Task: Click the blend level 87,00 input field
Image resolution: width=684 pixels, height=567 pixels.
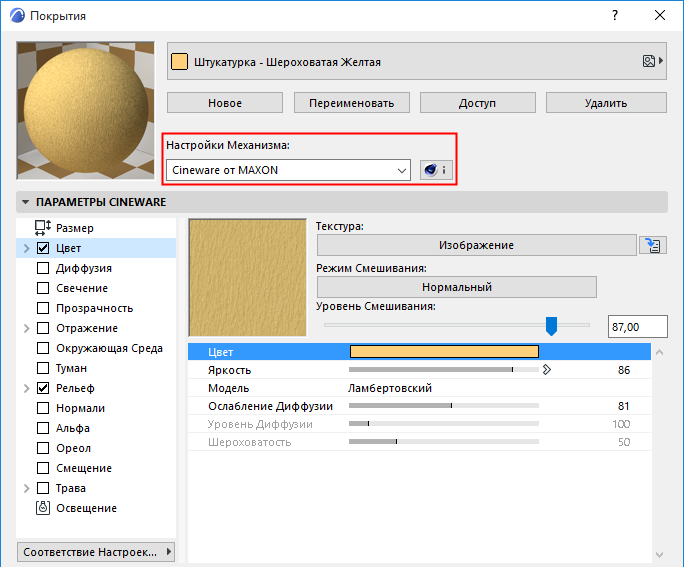Action: pos(638,326)
